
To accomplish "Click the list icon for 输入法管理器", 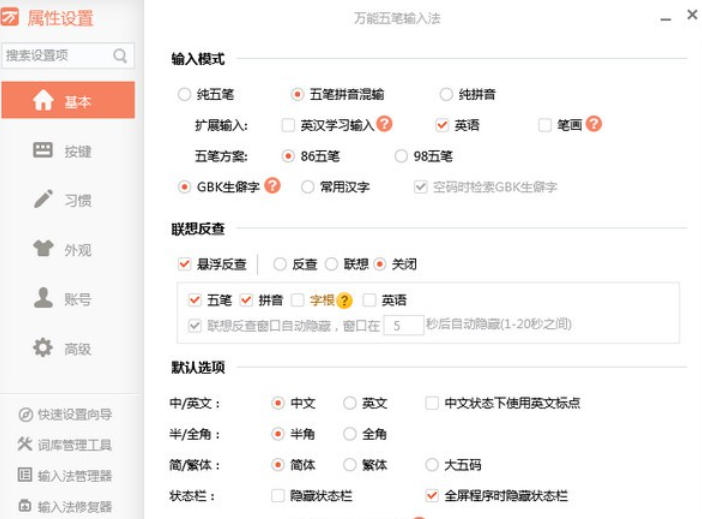I will click(x=25, y=475).
